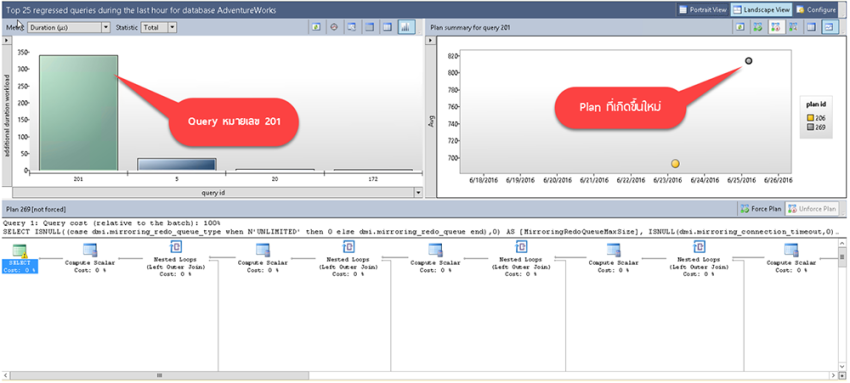Click the refresh icon in regressed queries toolbar
Screen dimensions: 850x383
317,27
